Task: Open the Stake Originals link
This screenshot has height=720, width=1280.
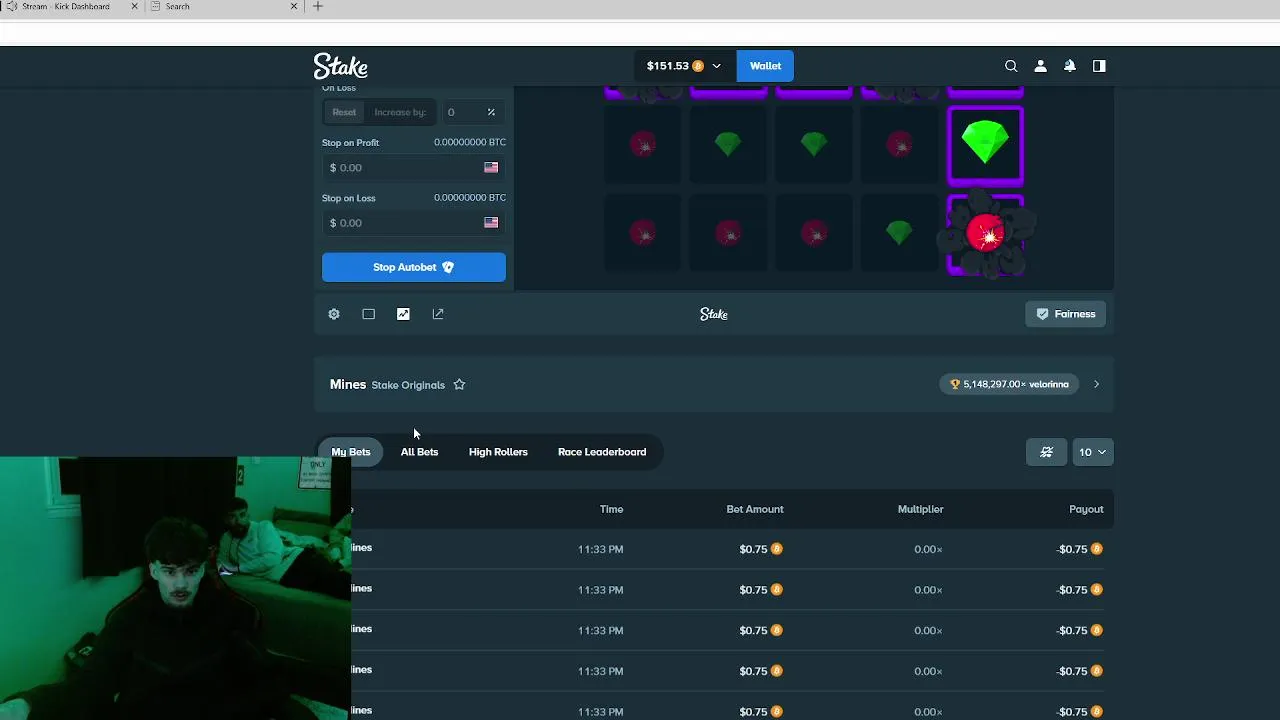Action: [x=408, y=385]
